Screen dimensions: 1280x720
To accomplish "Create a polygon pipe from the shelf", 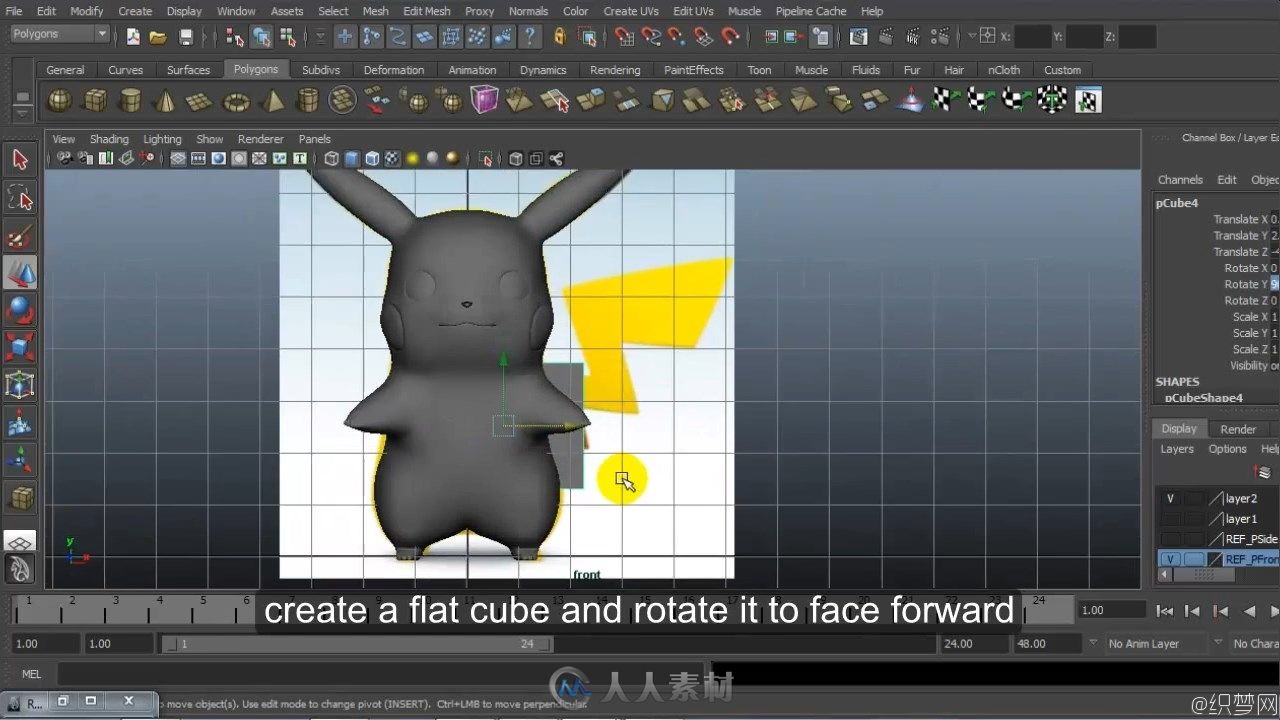I will pos(308,100).
